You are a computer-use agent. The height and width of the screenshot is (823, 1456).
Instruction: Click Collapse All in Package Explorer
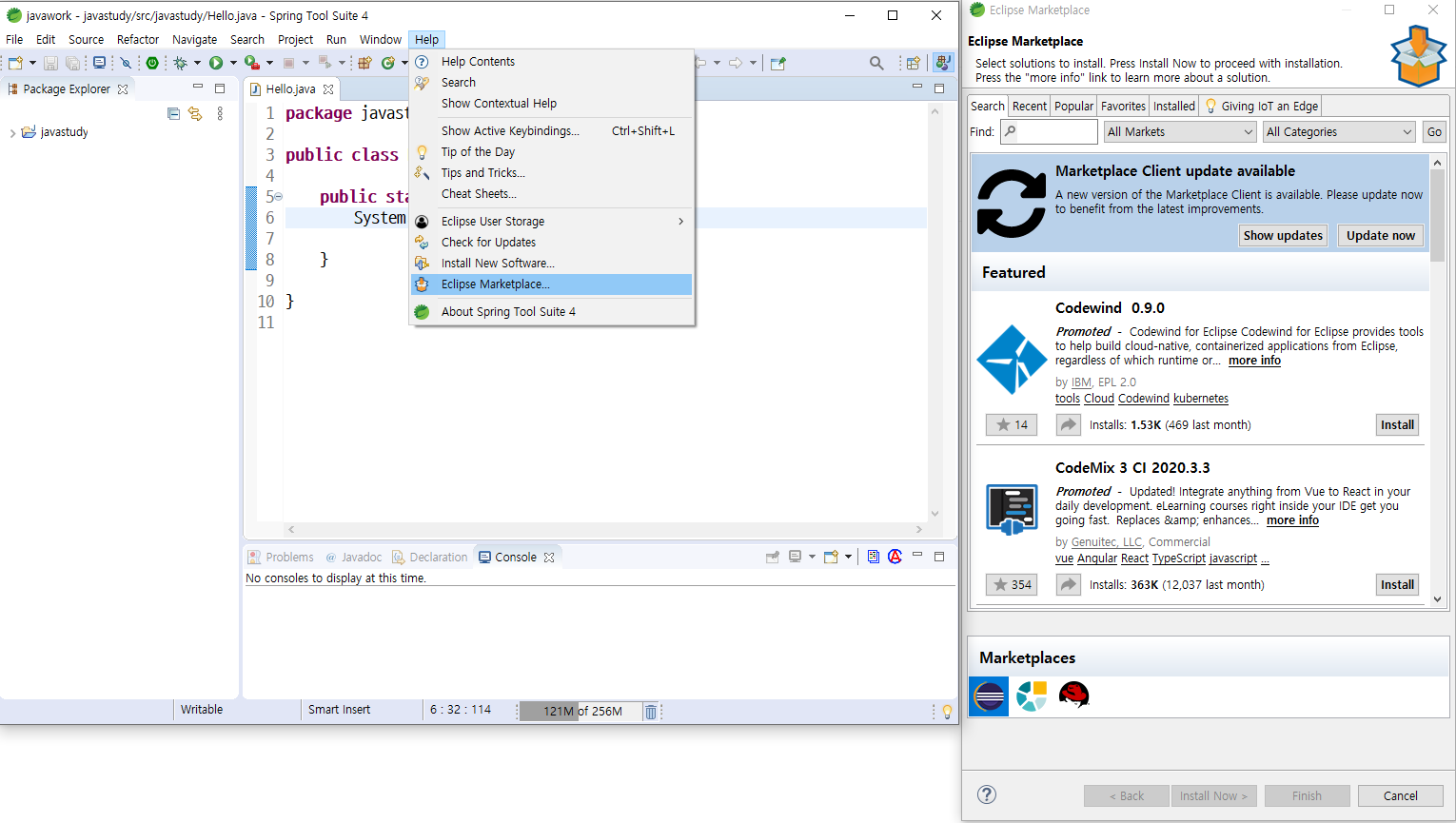click(173, 113)
